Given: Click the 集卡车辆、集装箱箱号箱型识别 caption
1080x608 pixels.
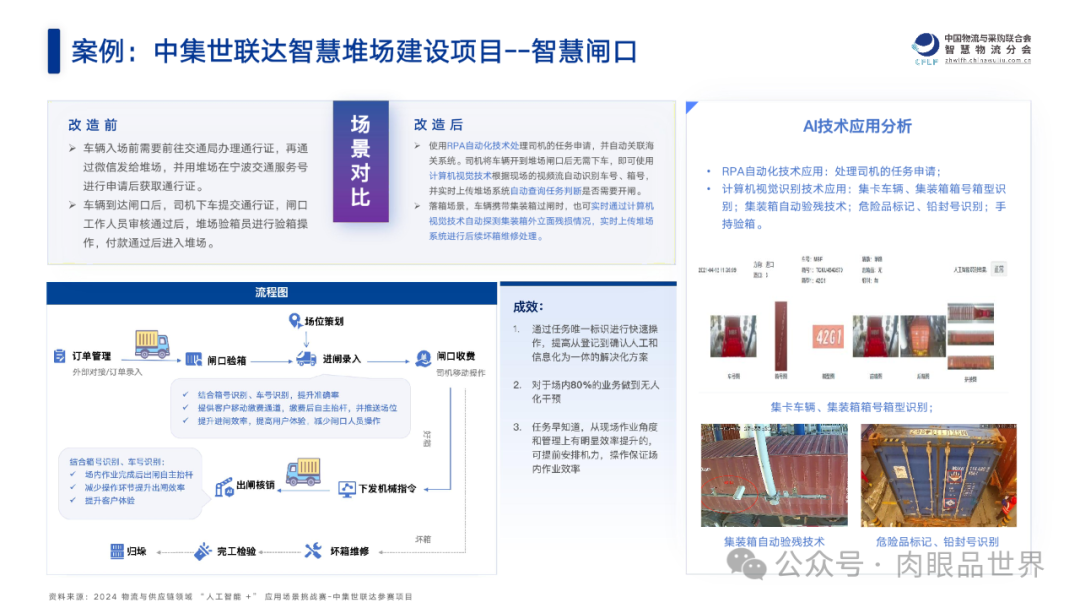Looking at the screenshot, I should click(x=851, y=407).
